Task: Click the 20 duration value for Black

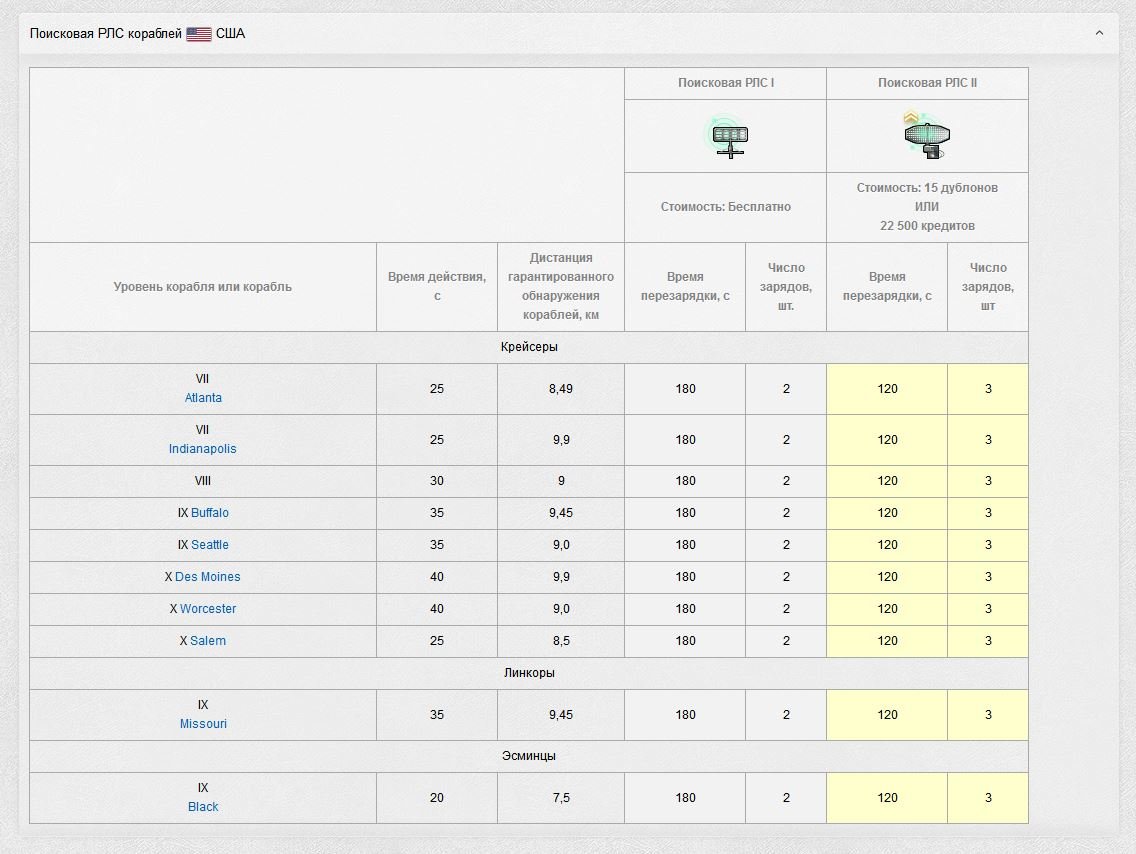Action: [437, 798]
